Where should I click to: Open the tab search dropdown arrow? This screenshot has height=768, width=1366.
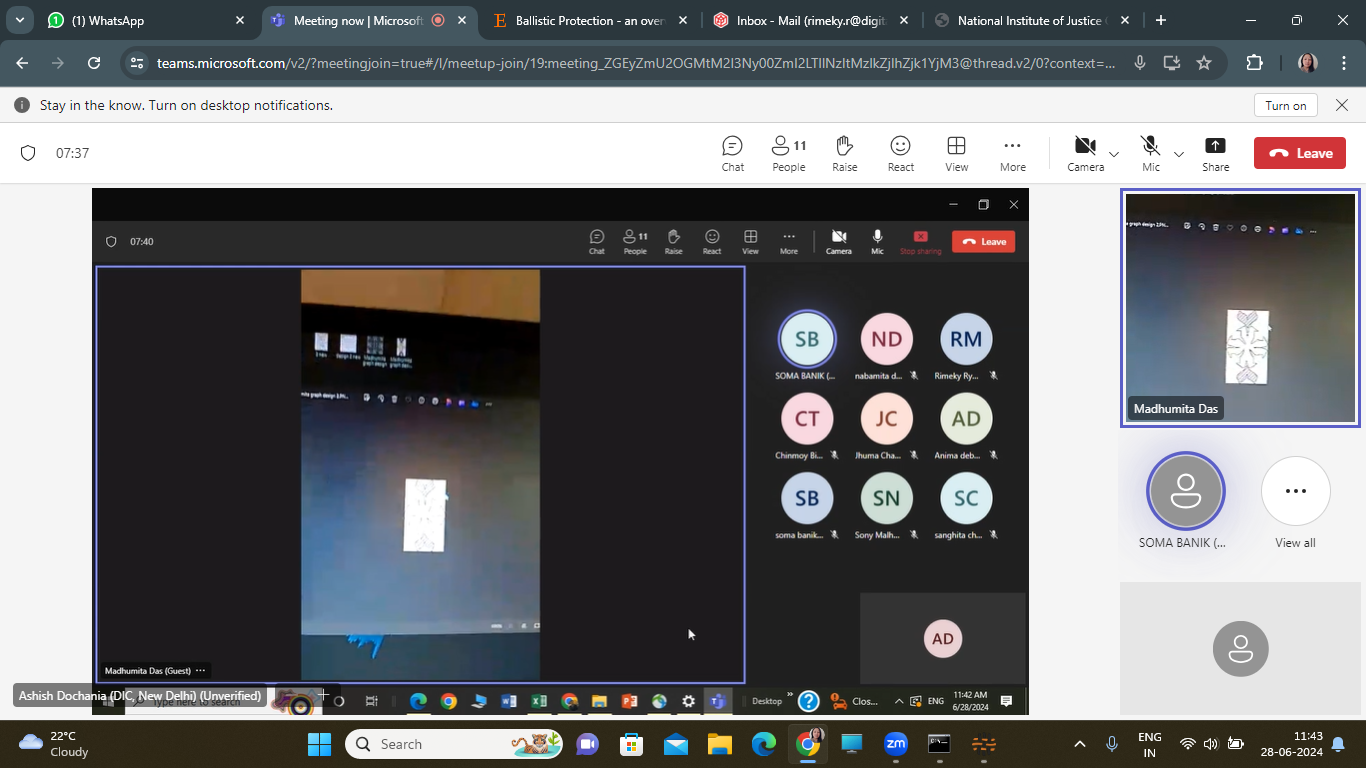[x=19, y=20]
